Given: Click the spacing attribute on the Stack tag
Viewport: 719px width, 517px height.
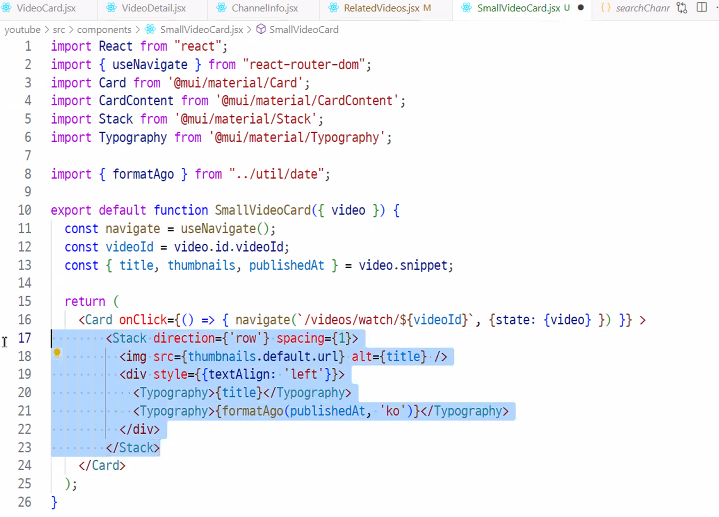Looking at the screenshot, I should (x=300, y=338).
